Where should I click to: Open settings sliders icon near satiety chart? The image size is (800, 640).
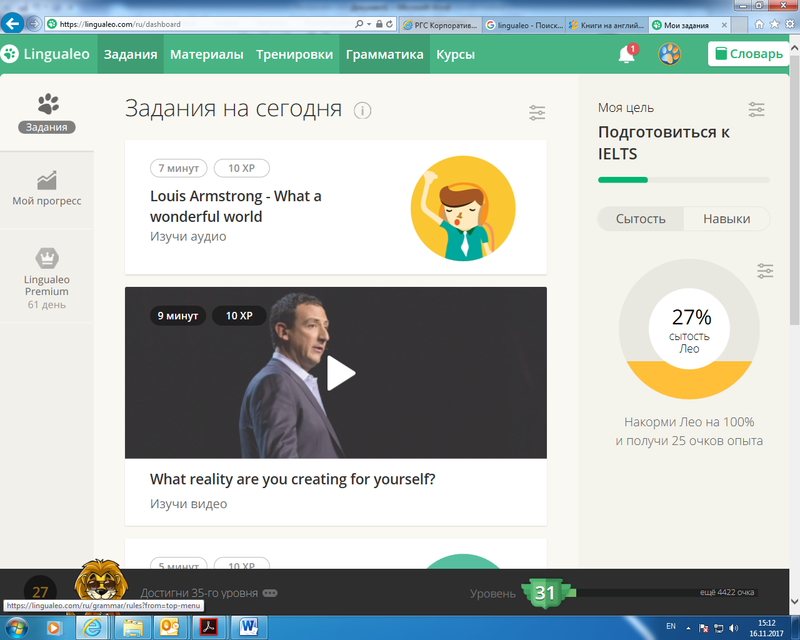(x=765, y=271)
